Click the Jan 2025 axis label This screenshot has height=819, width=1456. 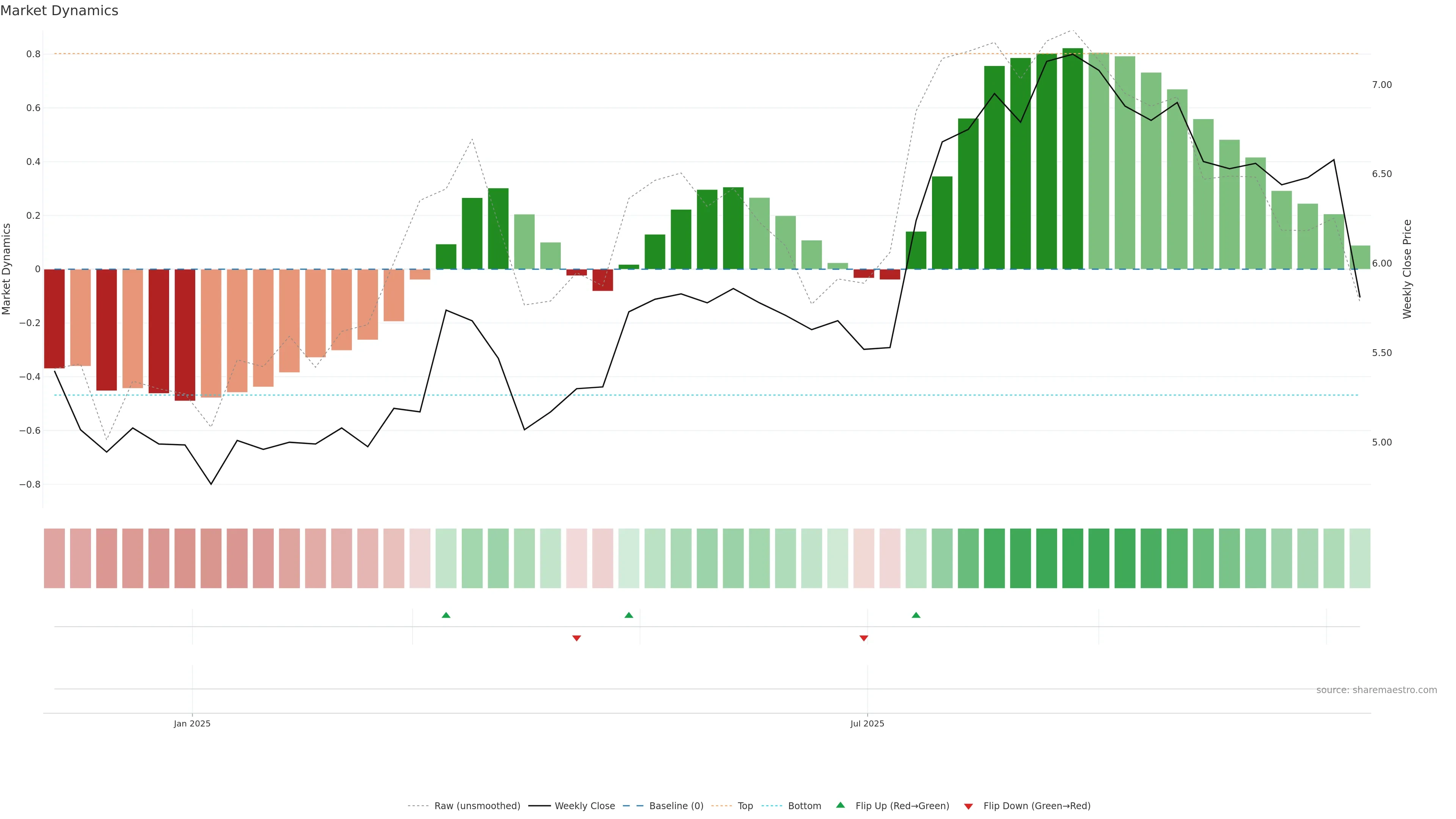[192, 723]
